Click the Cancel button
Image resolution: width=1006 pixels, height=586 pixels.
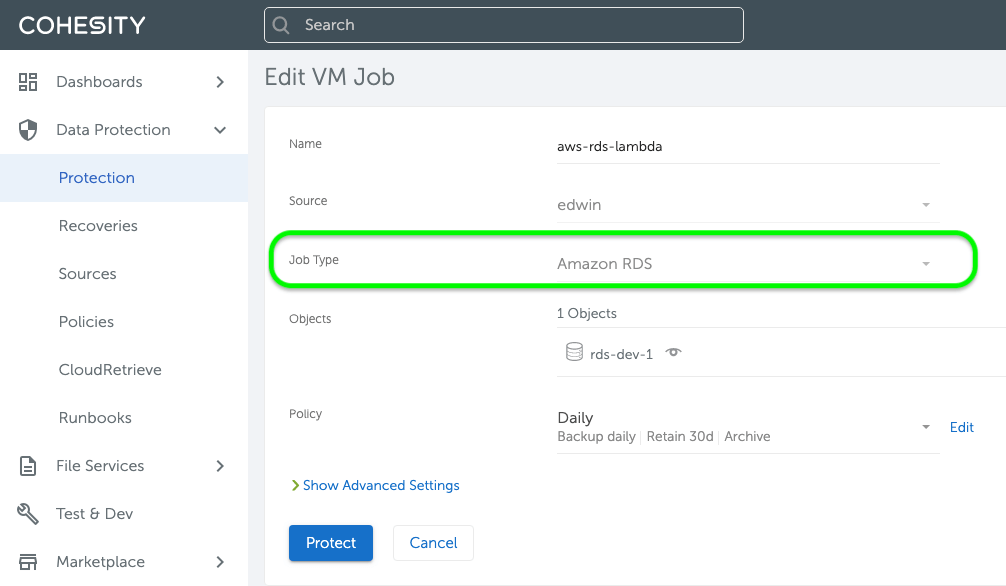point(433,543)
